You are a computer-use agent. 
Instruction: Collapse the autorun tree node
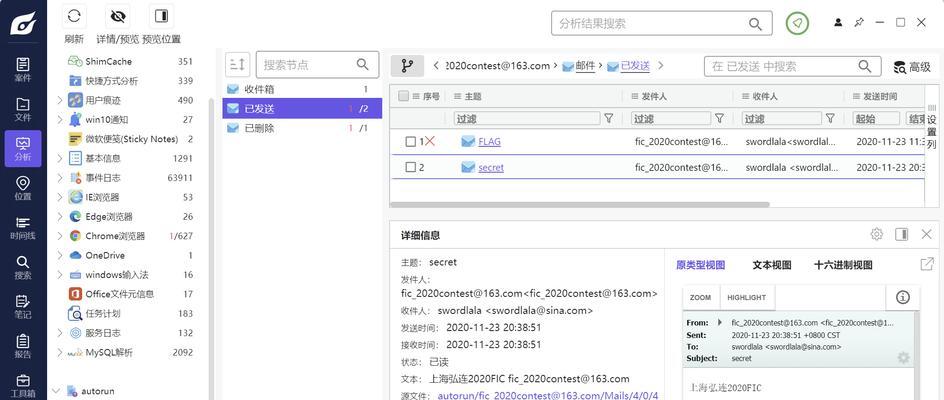point(56,391)
